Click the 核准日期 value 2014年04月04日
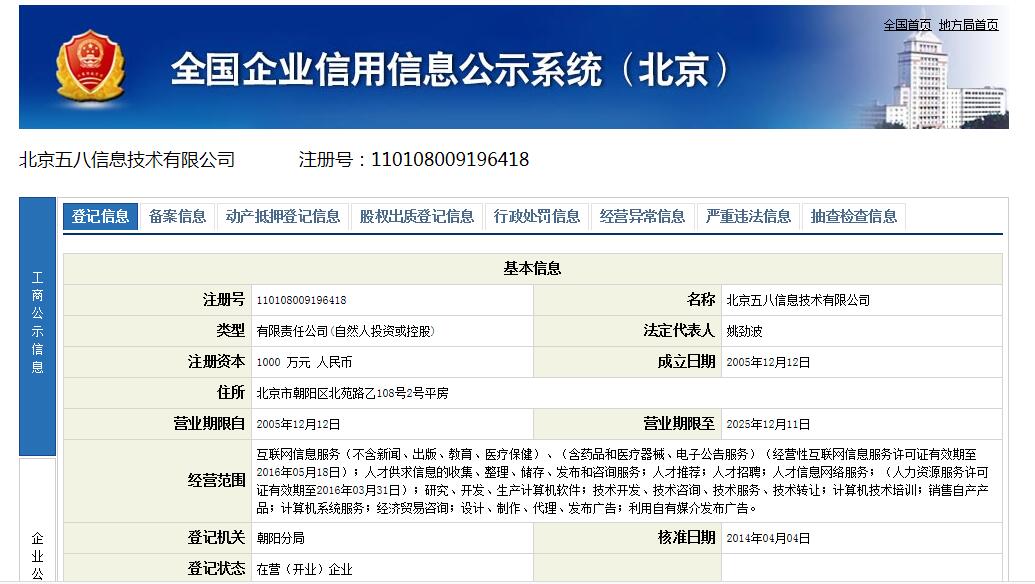 [x=768, y=538]
